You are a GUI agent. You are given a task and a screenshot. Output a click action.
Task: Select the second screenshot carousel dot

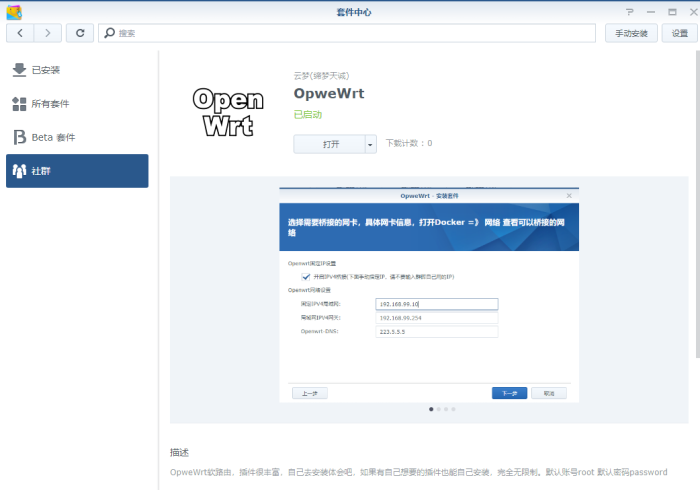(438, 409)
